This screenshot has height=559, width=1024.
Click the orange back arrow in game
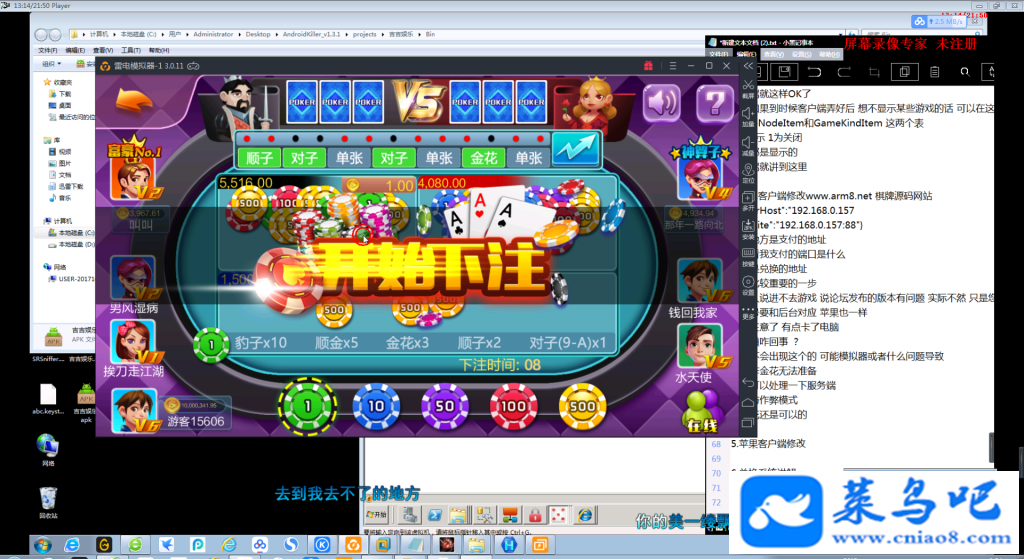coord(134,101)
